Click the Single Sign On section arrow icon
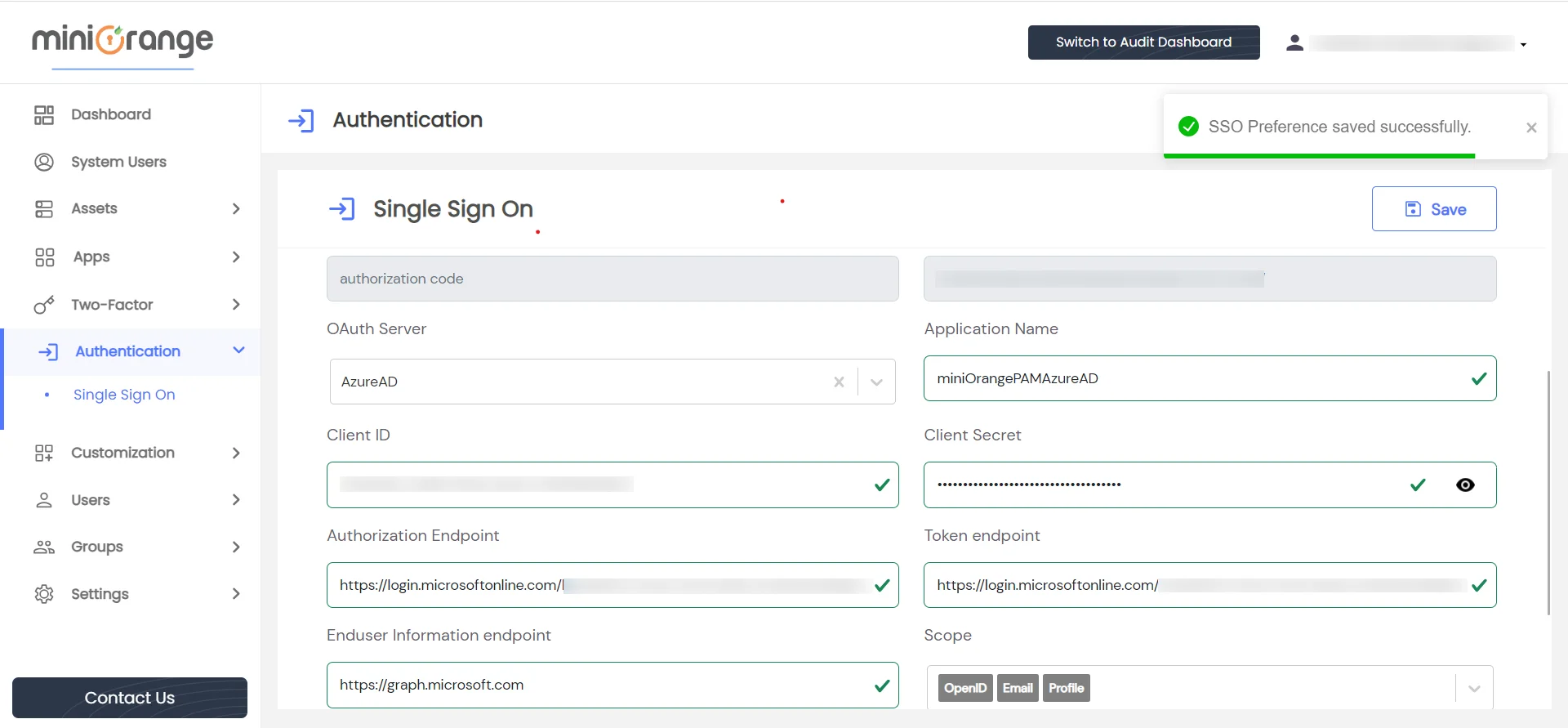This screenshot has height=728, width=1568. [341, 209]
